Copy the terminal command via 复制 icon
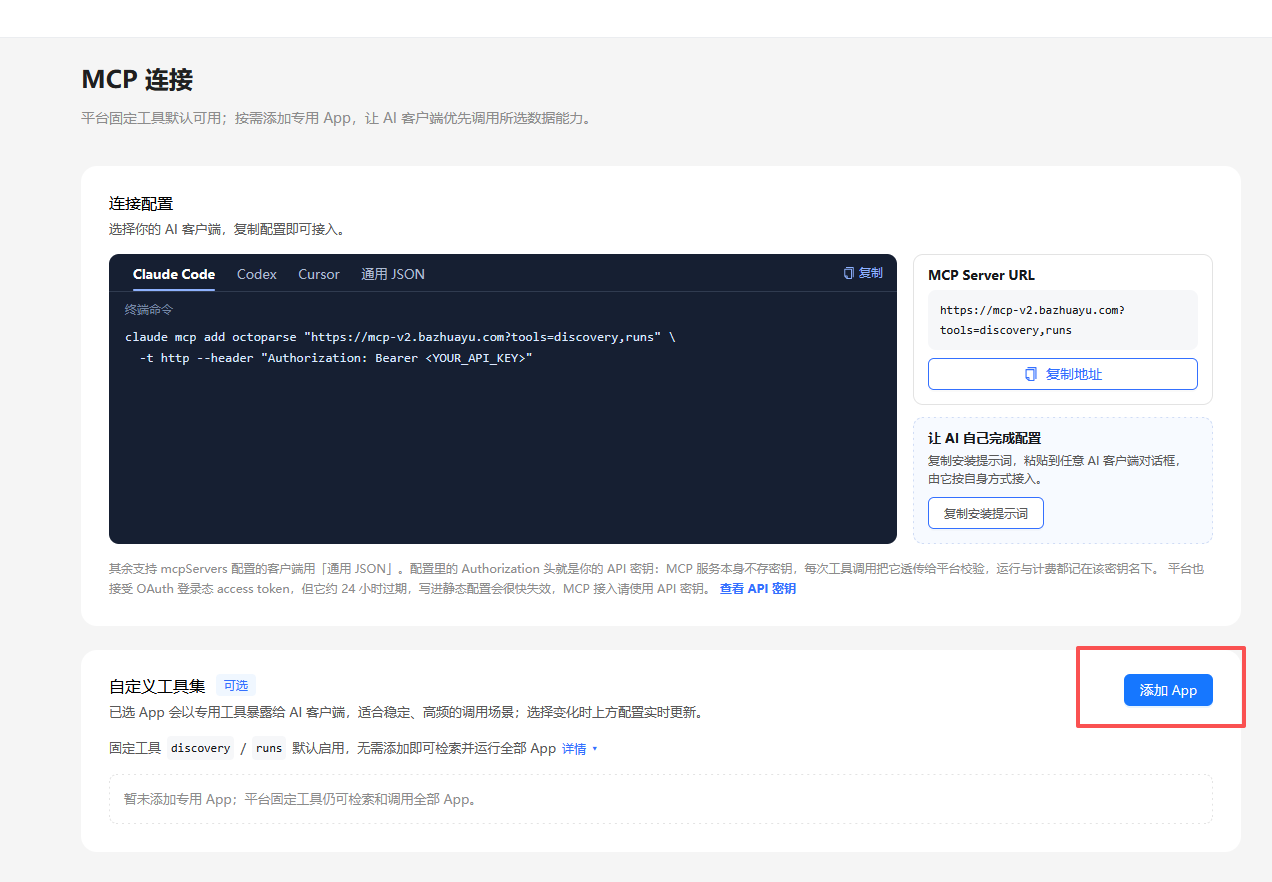This screenshot has height=882, width=1272. point(863,273)
